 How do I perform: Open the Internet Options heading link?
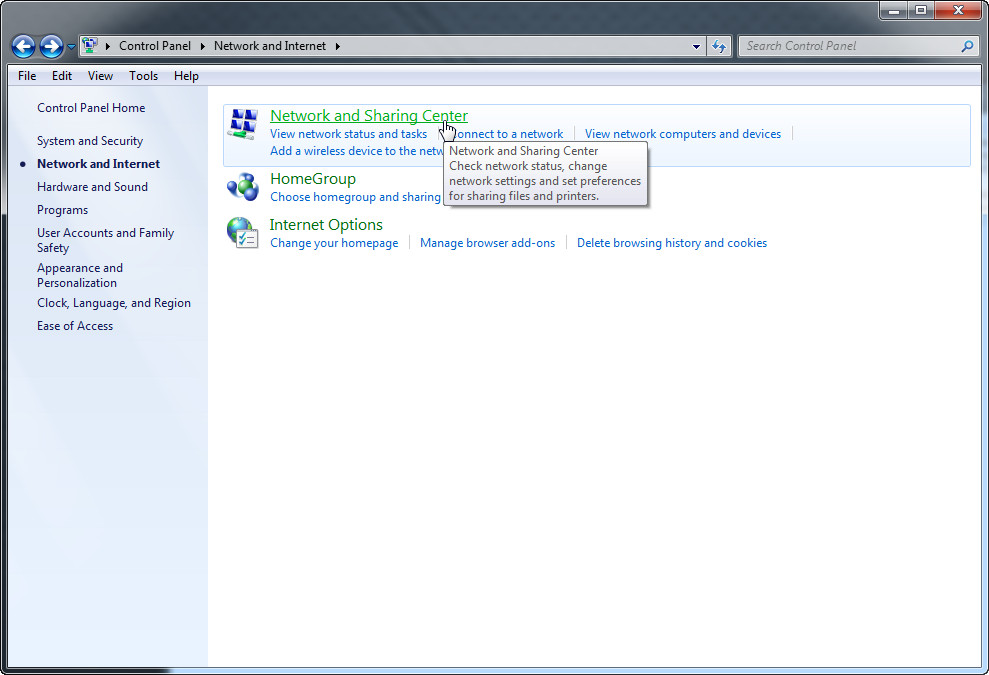point(326,225)
